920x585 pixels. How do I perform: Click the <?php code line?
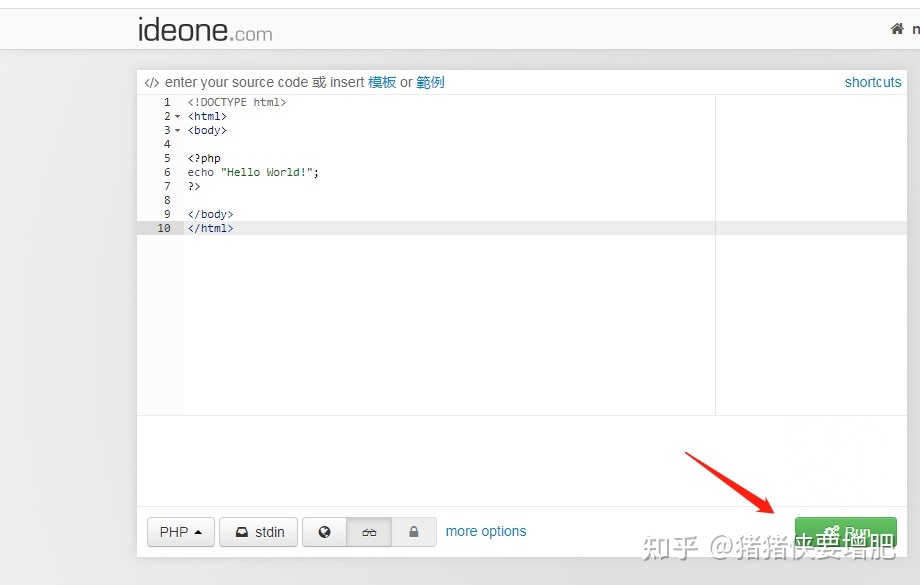[x=204, y=158]
